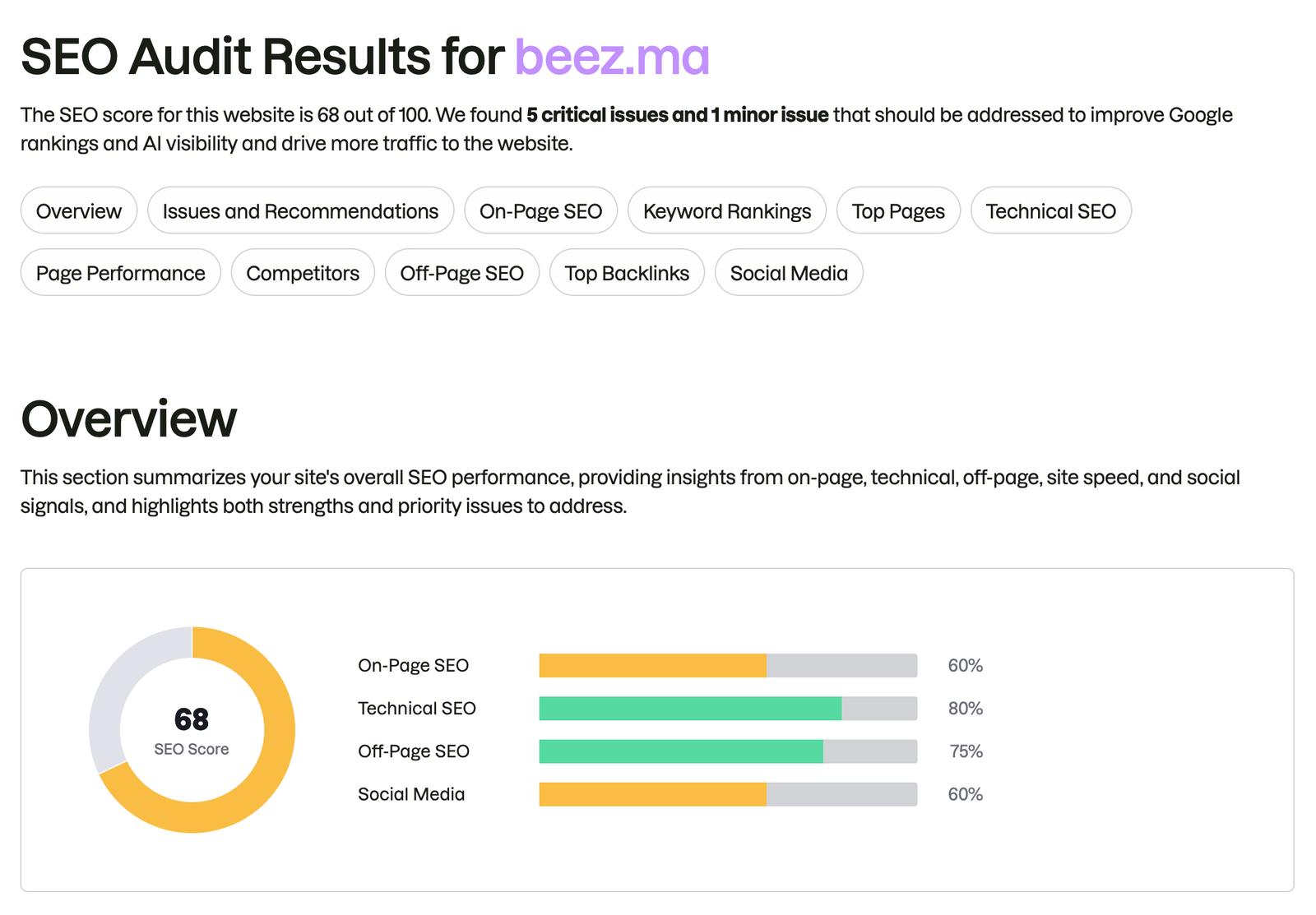Viewport: 1316px width, 915px height.
Task: Click the 68 SEO Score number
Action: point(192,719)
